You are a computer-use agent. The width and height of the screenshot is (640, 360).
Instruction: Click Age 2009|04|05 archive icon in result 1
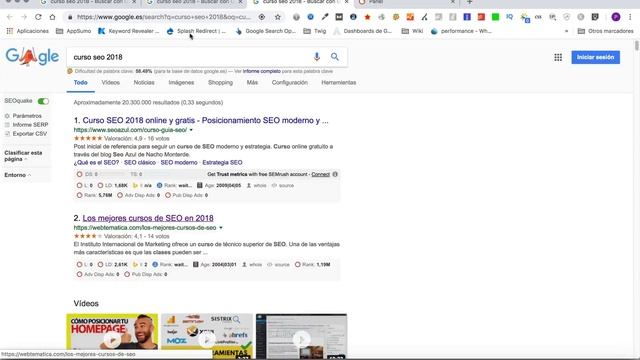point(200,185)
